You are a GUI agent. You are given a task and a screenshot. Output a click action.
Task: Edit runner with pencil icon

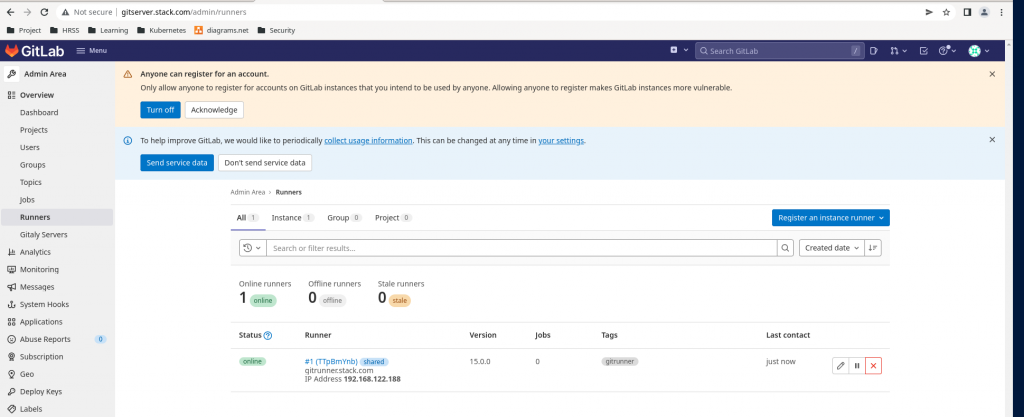click(840, 366)
